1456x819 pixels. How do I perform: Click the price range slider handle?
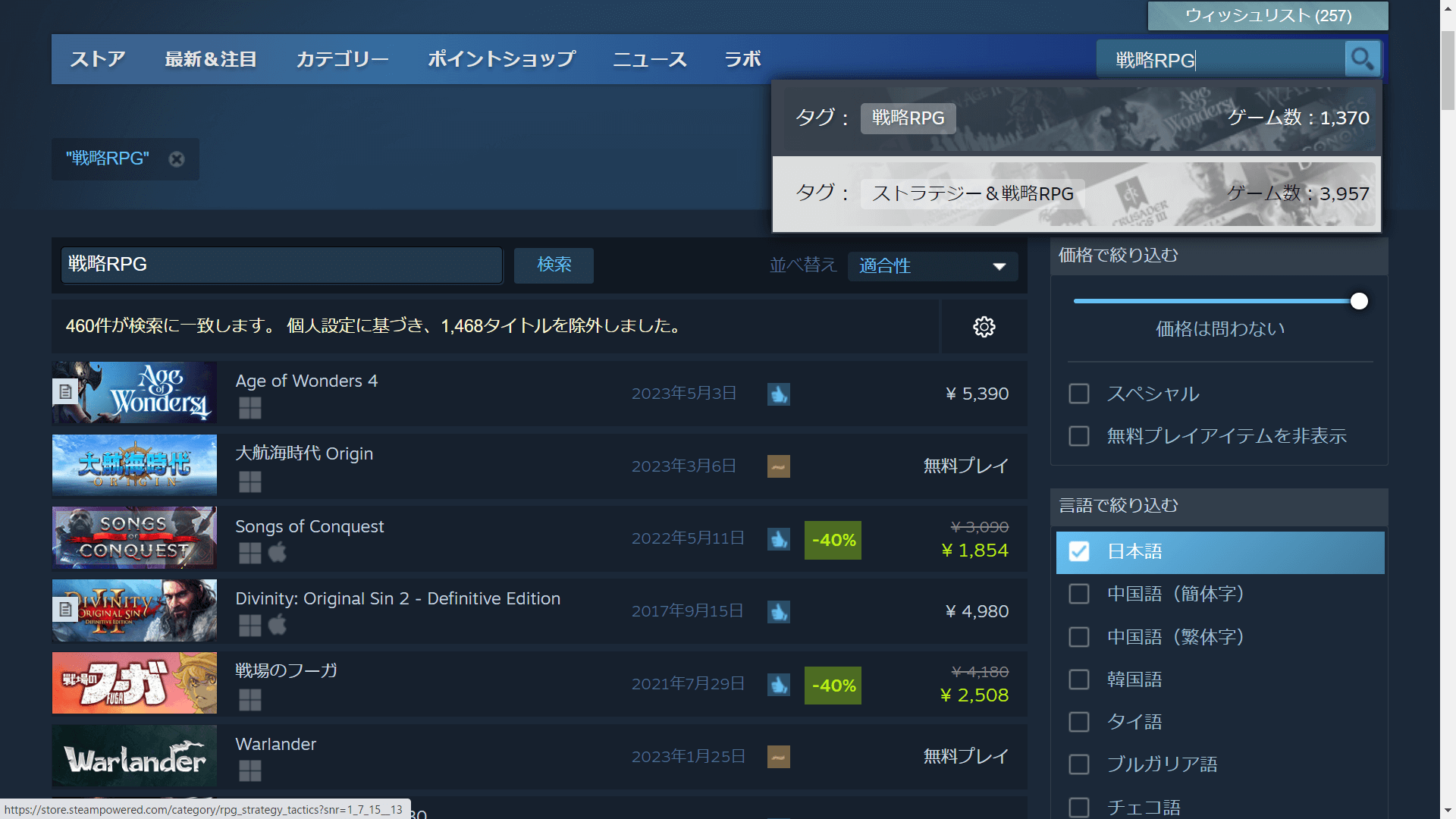pyautogui.click(x=1359, y=301)
